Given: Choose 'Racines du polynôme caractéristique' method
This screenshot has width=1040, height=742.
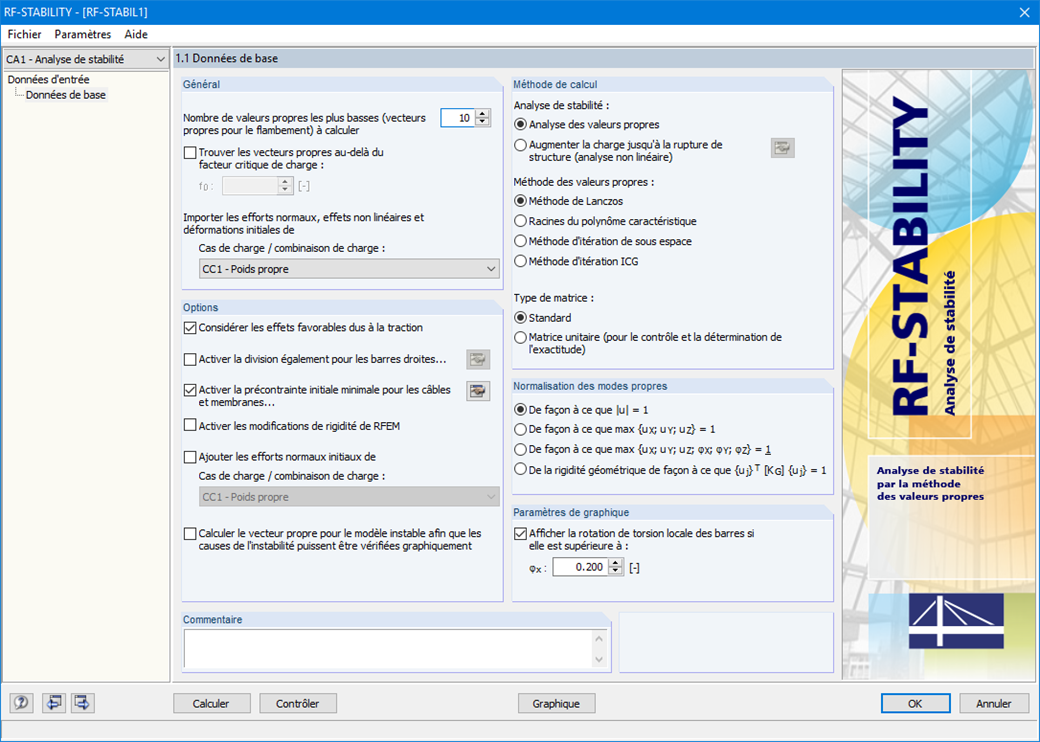Looking at the screenshot, I should tap(521, 221).
